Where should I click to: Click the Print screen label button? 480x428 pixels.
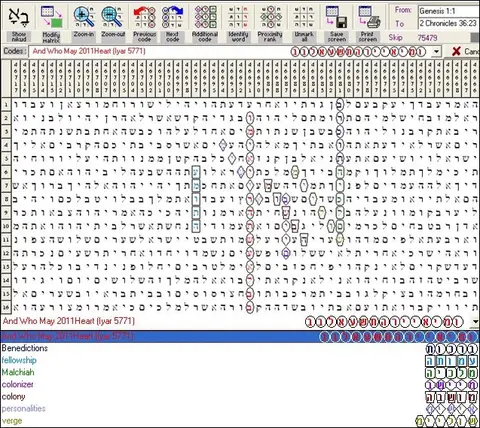tap(368, 37)
